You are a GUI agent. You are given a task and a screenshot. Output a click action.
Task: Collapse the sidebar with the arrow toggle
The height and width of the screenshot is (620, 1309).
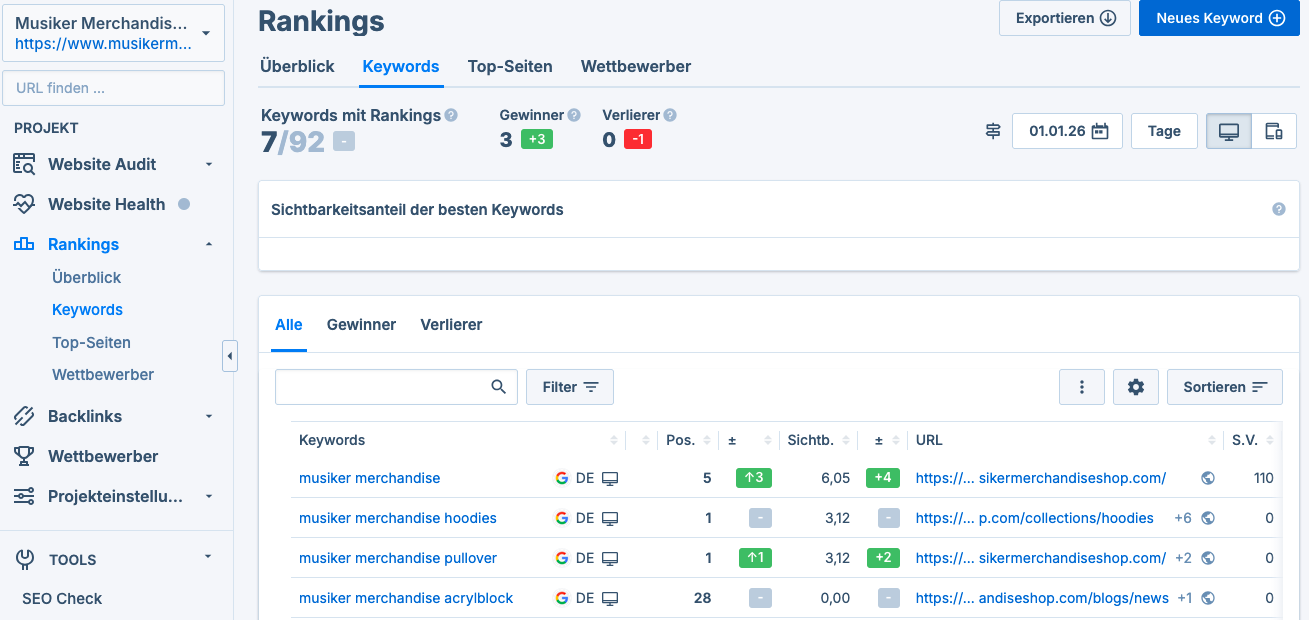coord(230,356)
